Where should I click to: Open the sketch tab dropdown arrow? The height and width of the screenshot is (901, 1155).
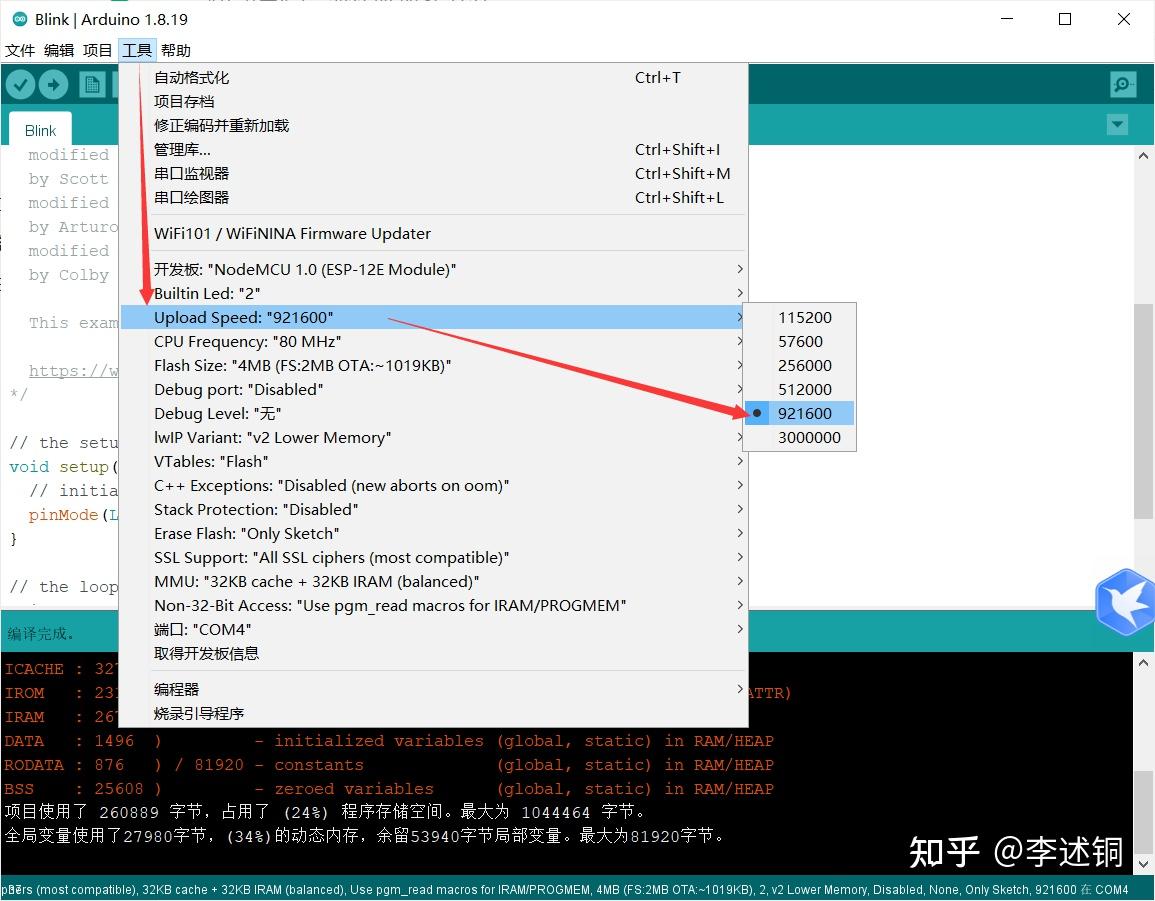pyautogui.click(x=1117, y=125)
